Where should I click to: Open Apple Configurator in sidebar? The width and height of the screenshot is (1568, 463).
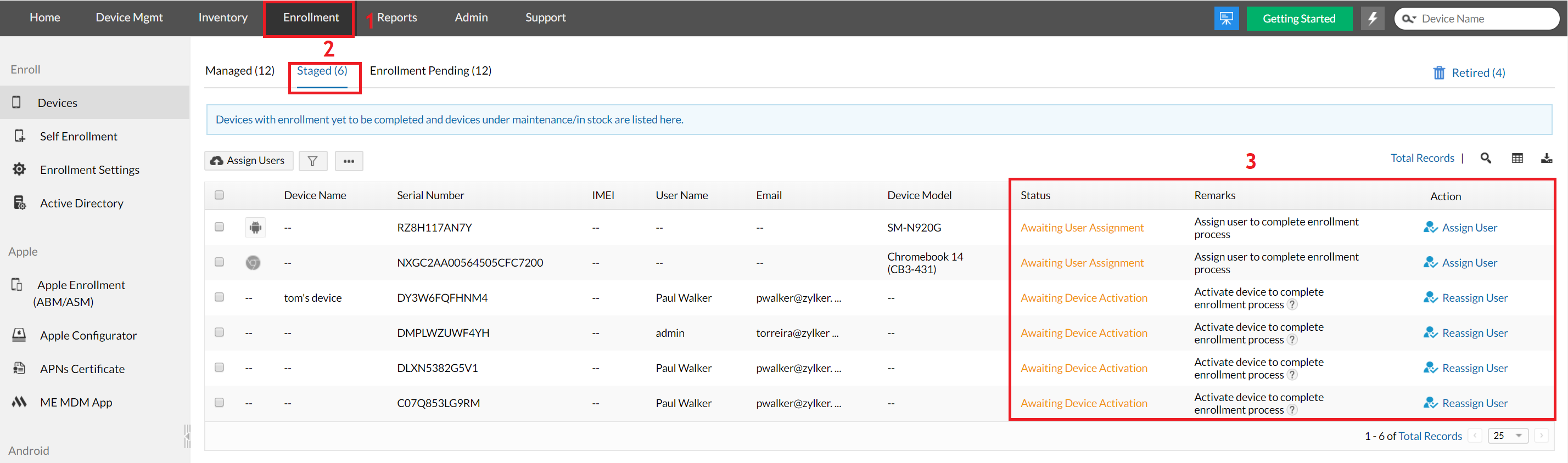(x=88, y=335)
